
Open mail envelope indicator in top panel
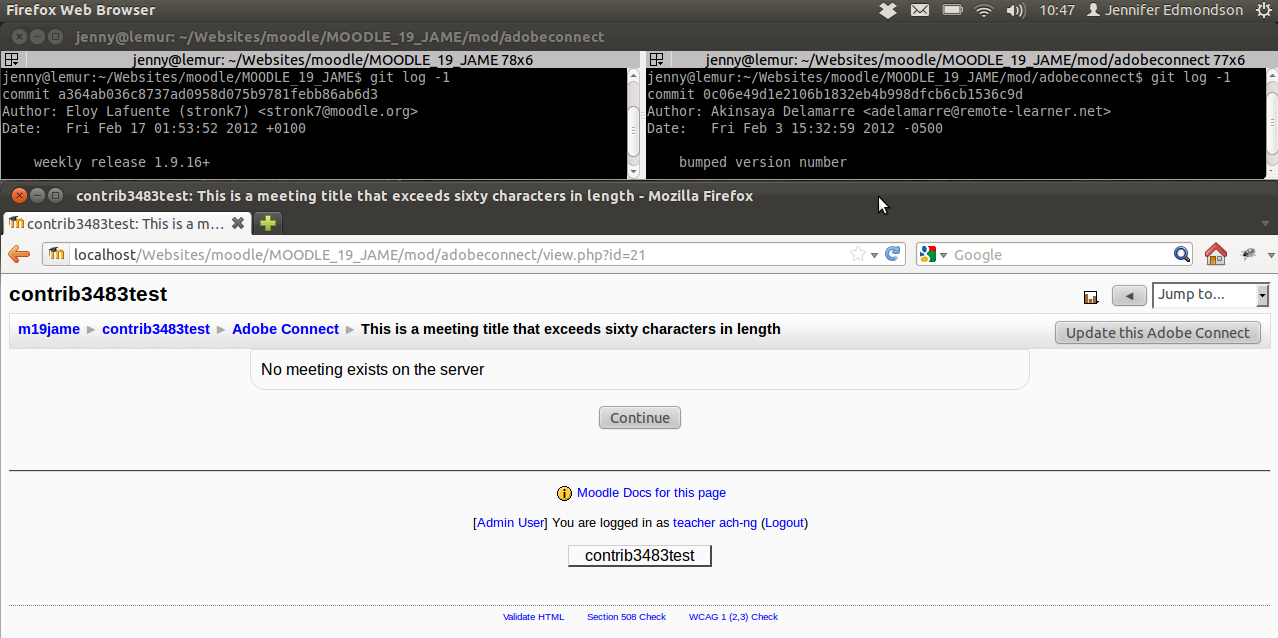(x=920, y=10)
